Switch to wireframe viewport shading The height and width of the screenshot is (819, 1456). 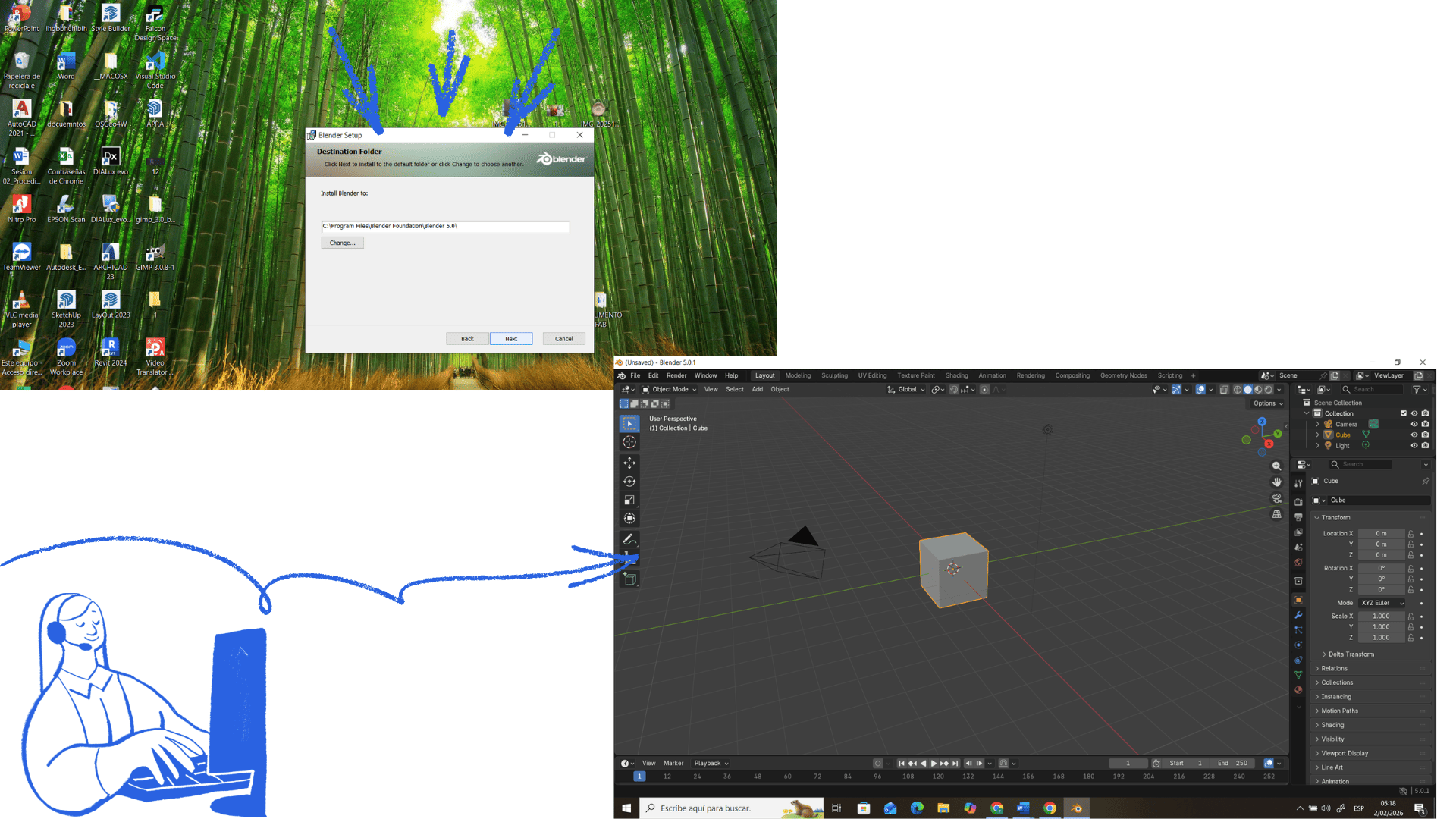pyautogui.click(x=1238, y=390)
